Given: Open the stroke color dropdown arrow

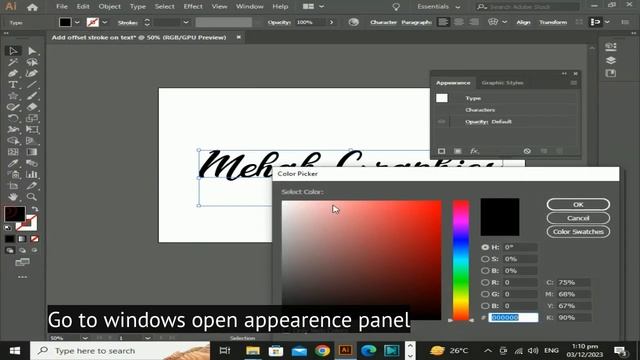Looking at the screenshot, I should pyautogui.click(x=104, y=22).
